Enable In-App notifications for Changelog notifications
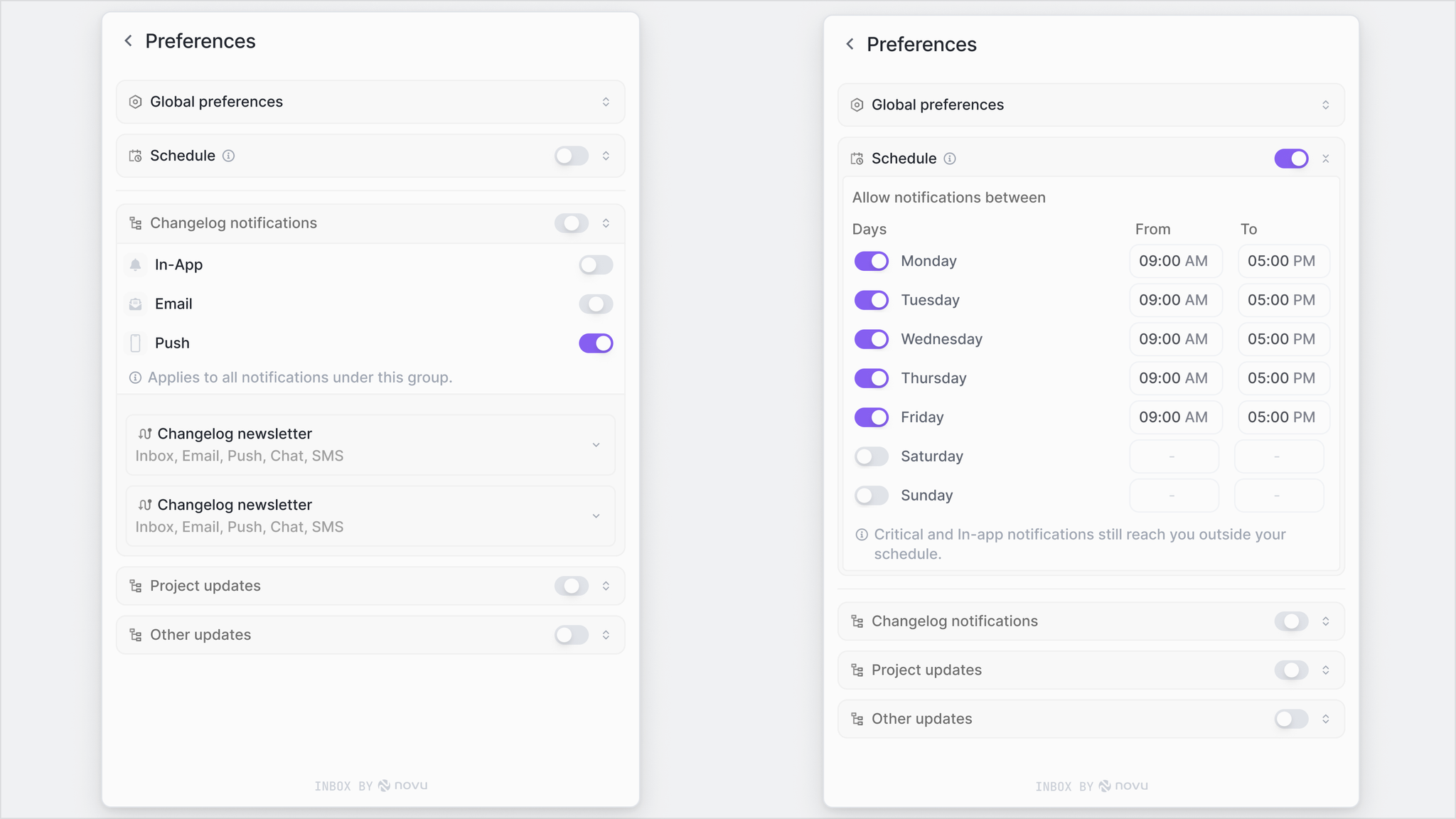This screenshot has height=819, width=1456. (x=596, y=264)
